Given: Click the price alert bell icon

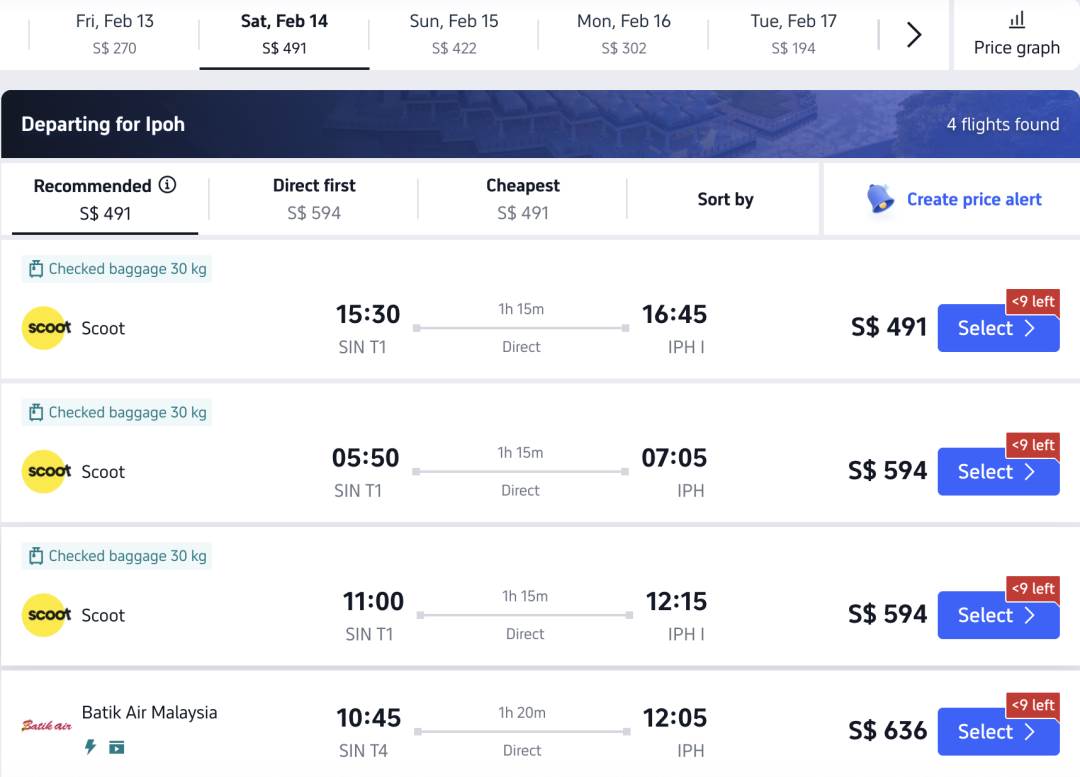Looking at the screenshot, I should pos(880,199).
